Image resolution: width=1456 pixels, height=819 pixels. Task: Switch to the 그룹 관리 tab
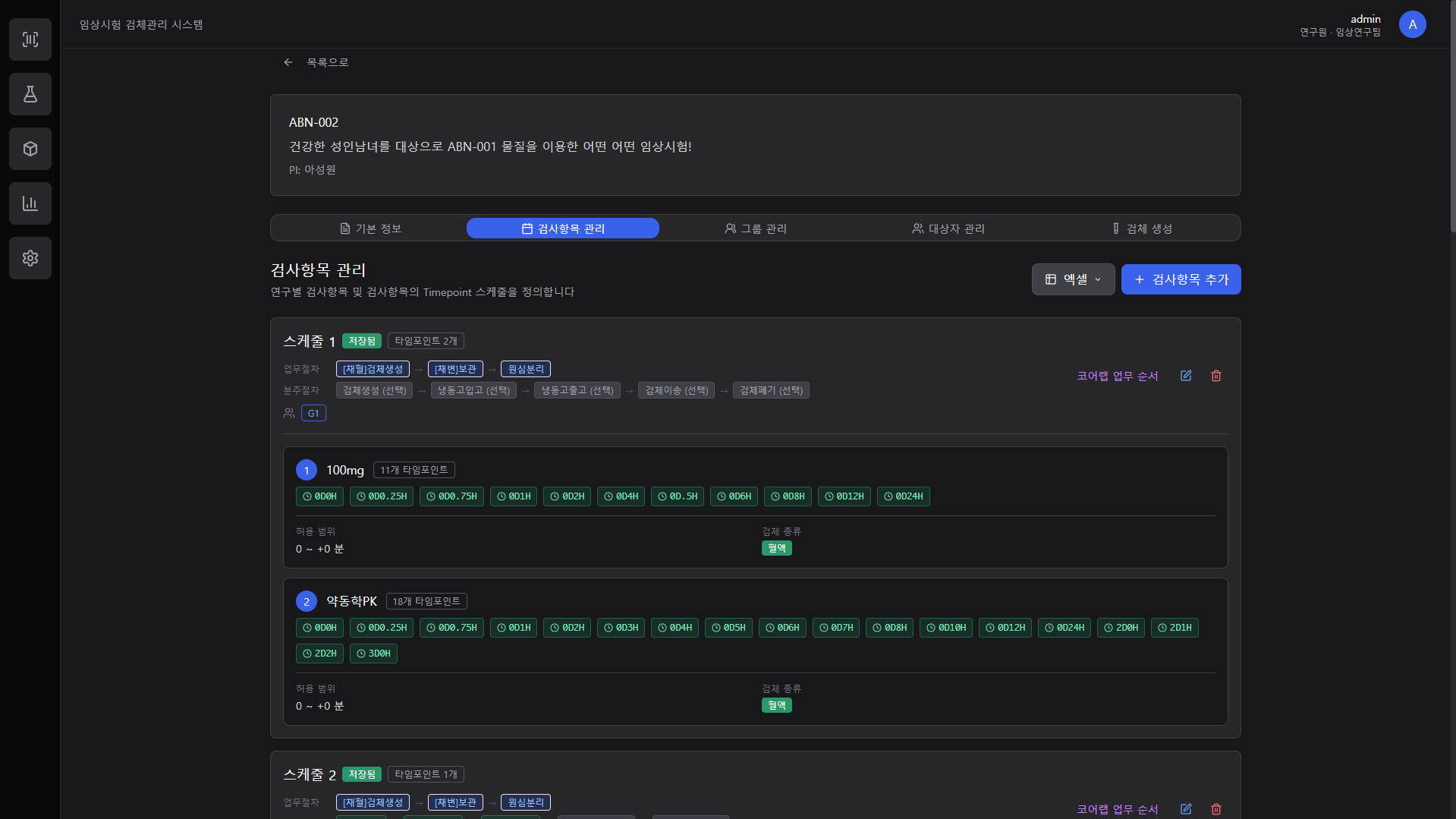click(756, 228)
